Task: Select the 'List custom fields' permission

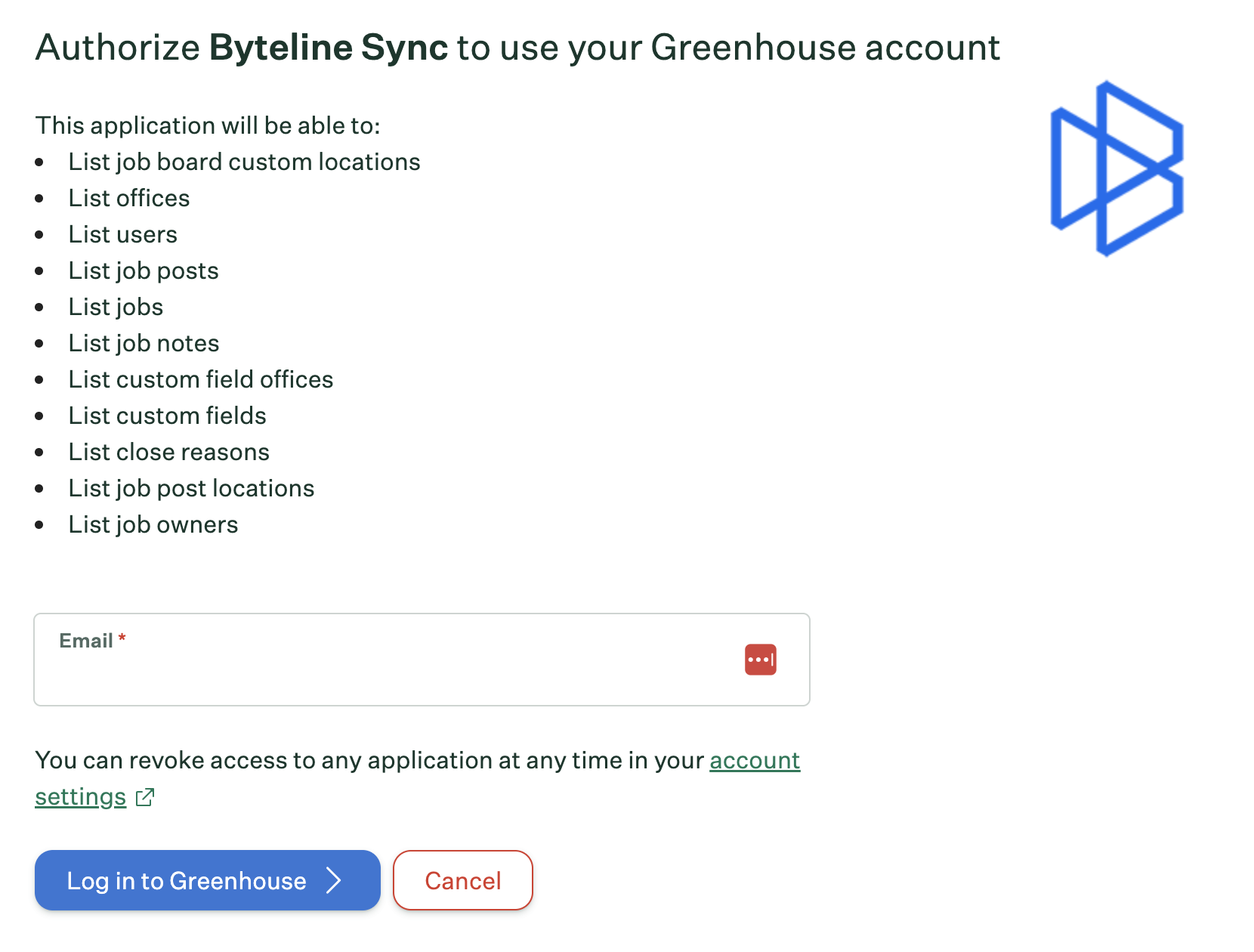Action: tap(167, 416)
